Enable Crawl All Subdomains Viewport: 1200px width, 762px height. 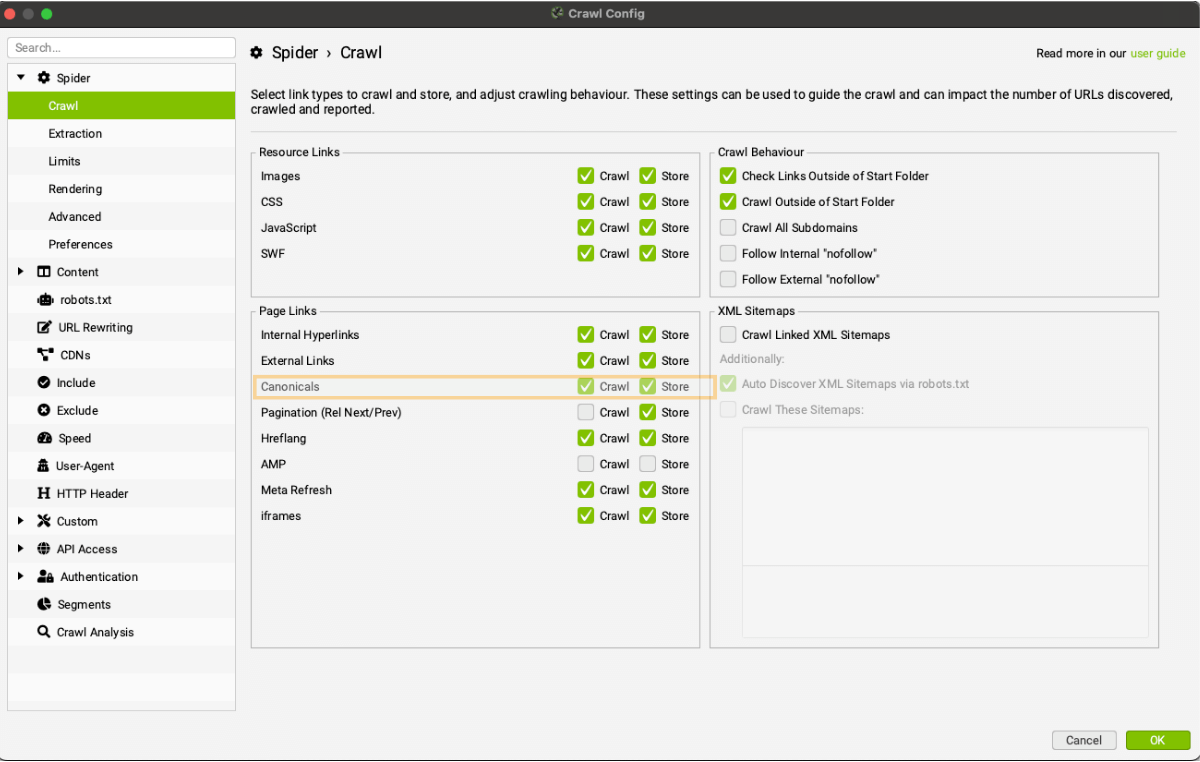728,227
